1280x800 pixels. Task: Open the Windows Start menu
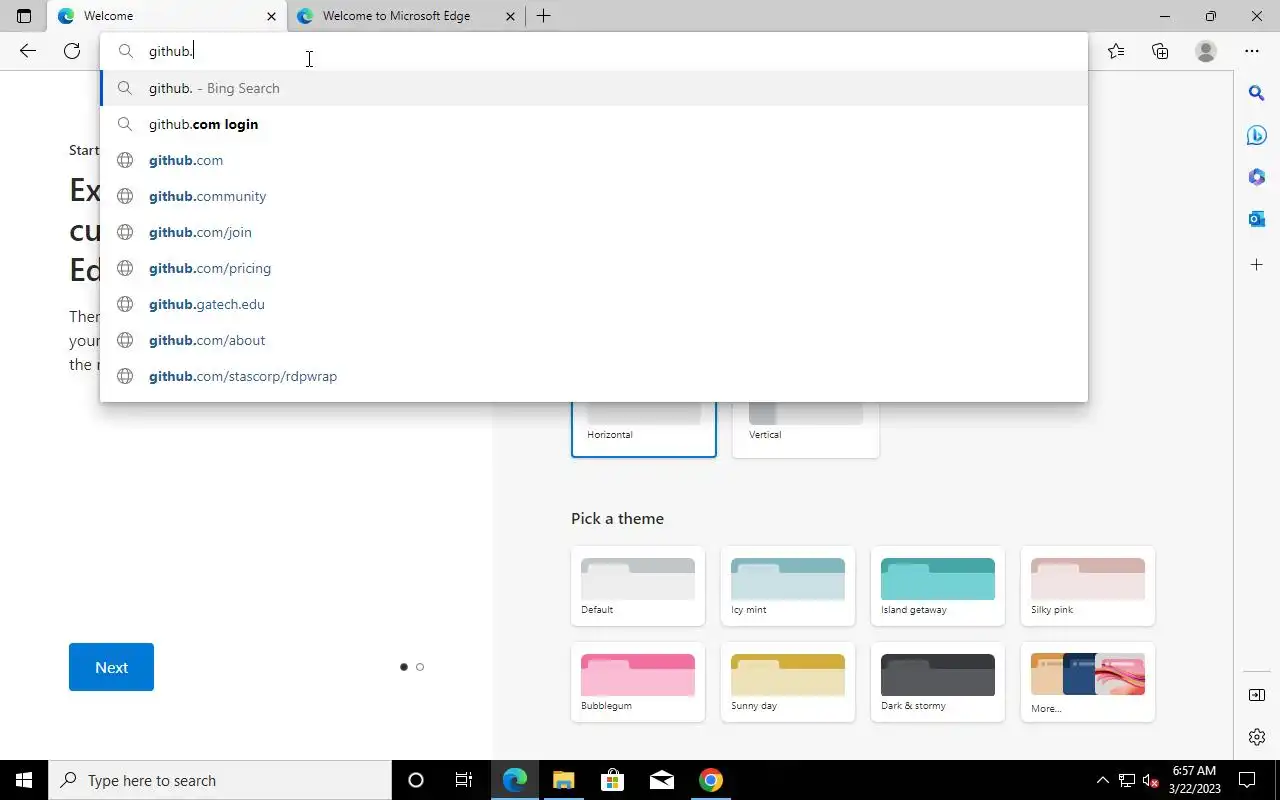[24, 780]
